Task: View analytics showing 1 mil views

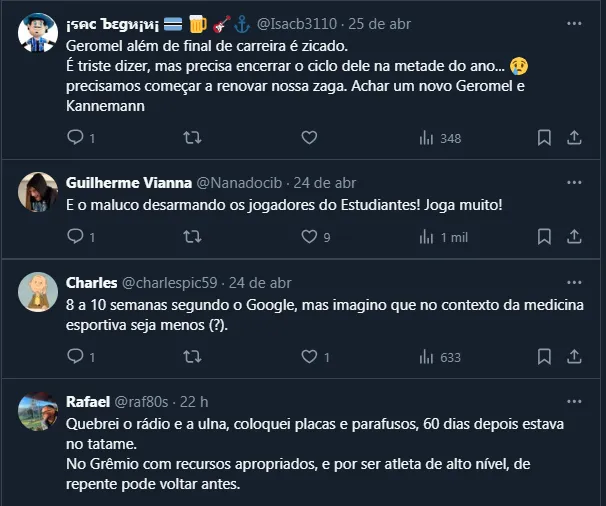Action: [x=441, y=237]
